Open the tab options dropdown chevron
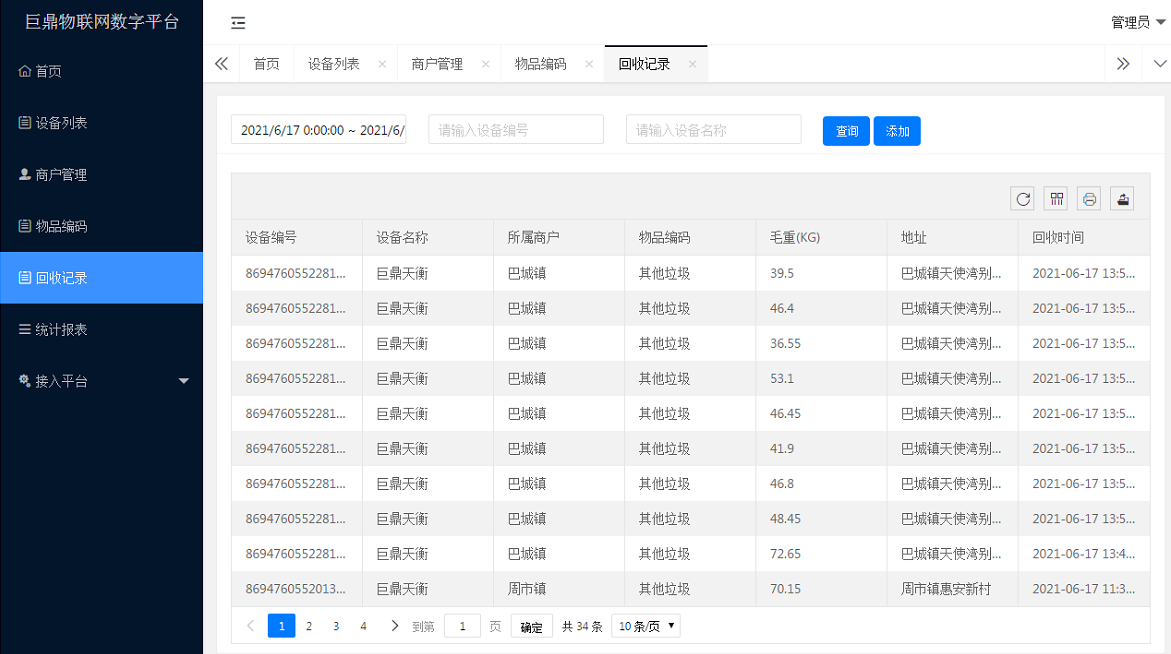The image size is (1171, 654). [1159, 63]
